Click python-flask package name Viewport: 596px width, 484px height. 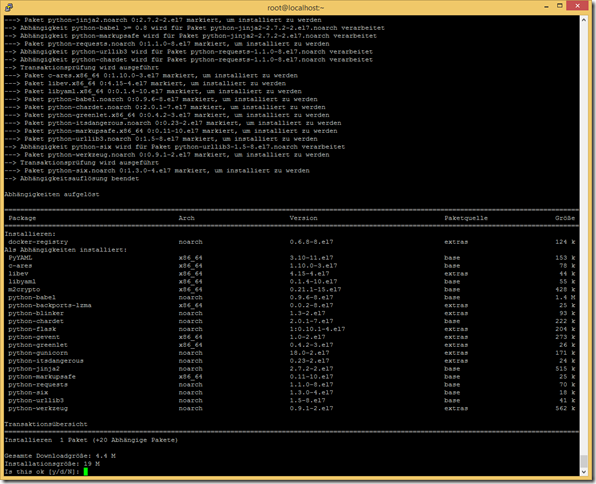tap(32, 329)
